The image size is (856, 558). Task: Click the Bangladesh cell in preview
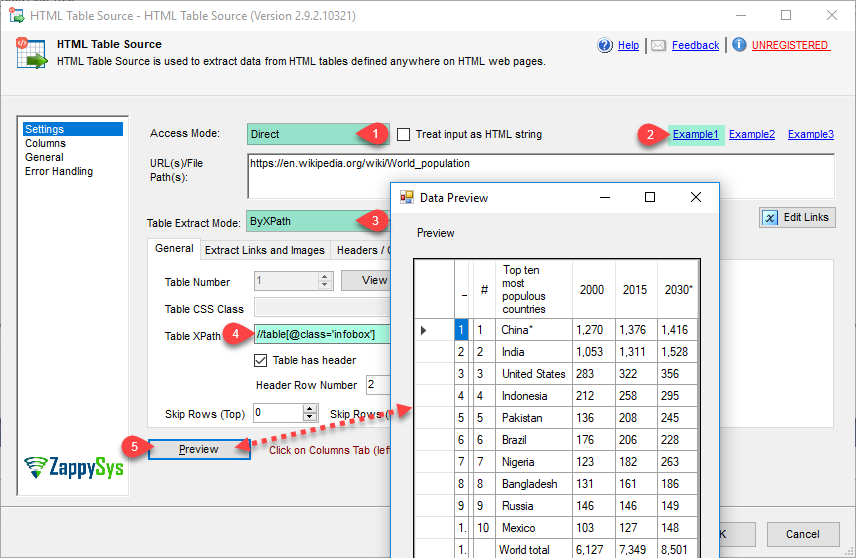(534, 484)
